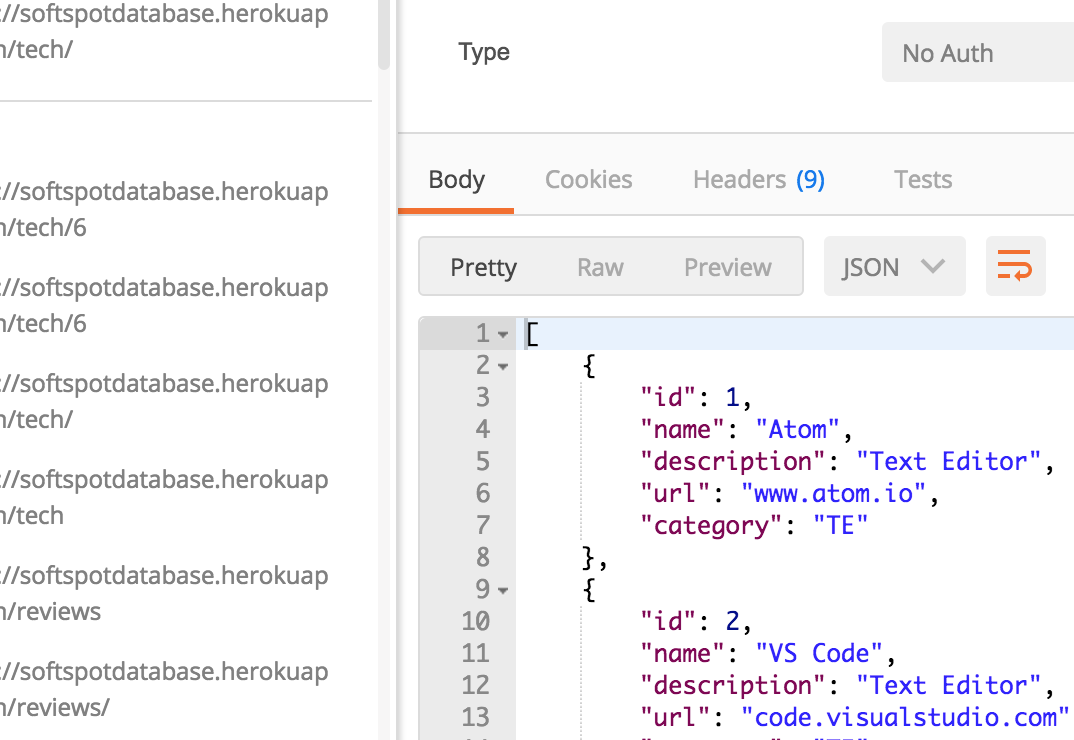
Task: Click the "Atom" name value
Action: pyautogui.click(x=797, y=430)
